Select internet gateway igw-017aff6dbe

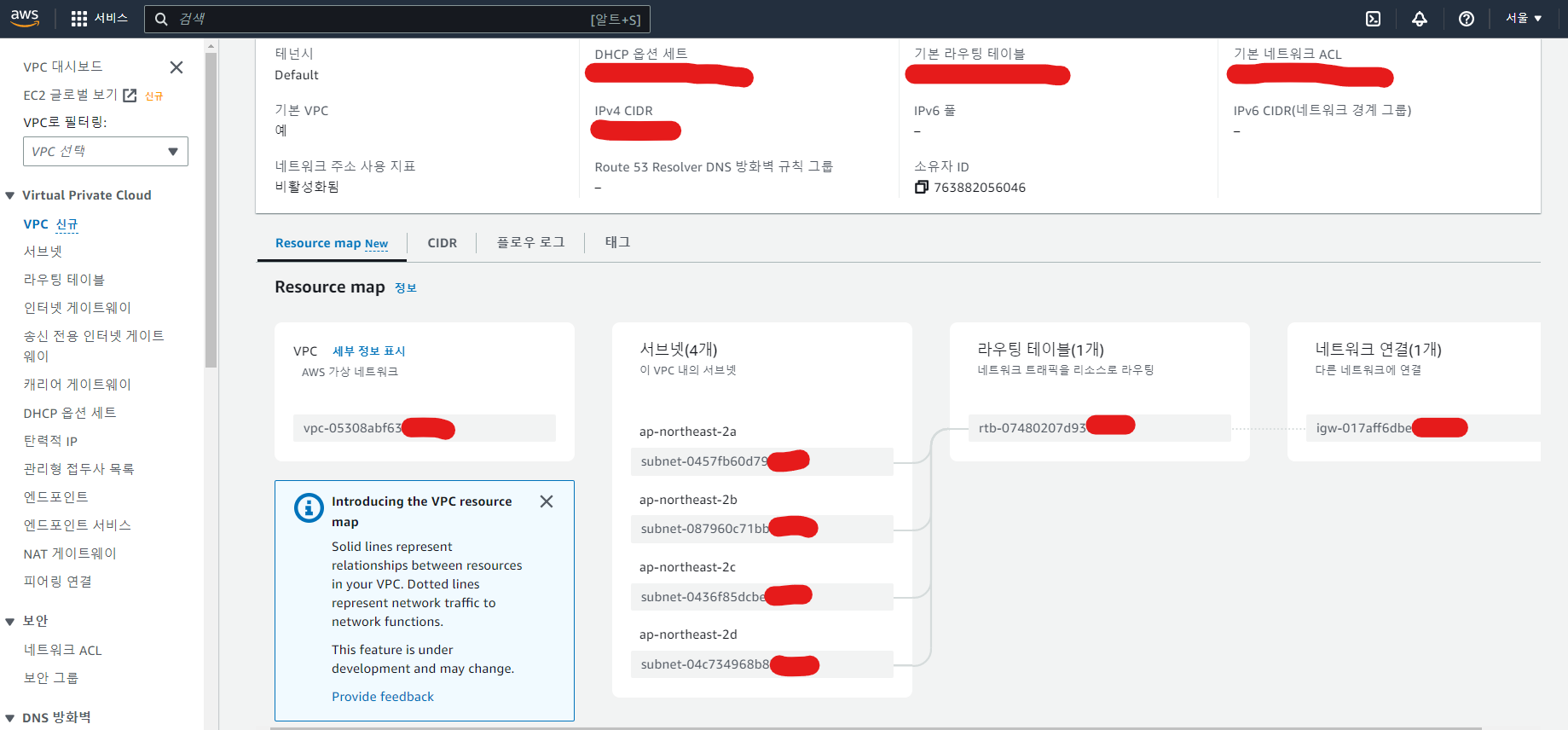tap(1423, 428)
